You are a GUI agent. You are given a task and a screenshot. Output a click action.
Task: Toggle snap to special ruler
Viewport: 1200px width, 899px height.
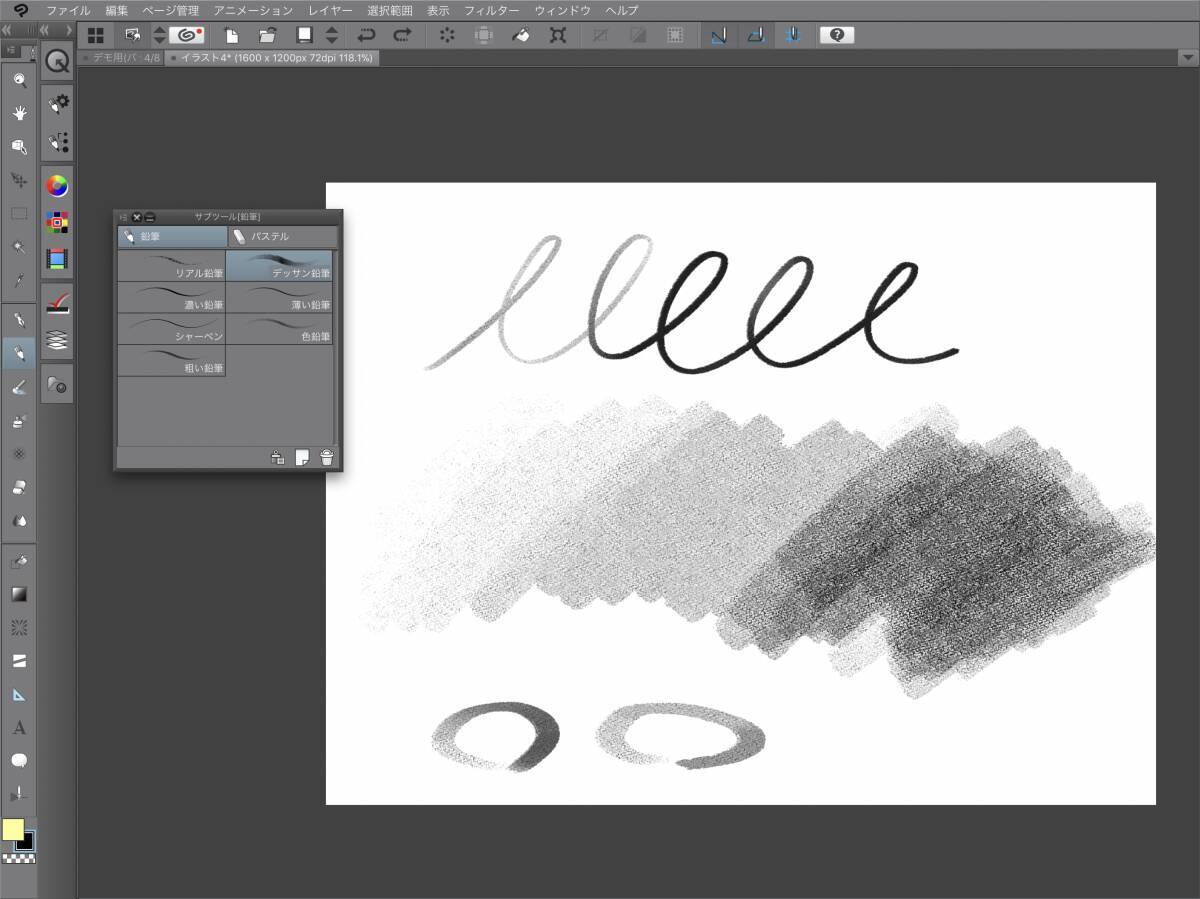coord(756,35)
